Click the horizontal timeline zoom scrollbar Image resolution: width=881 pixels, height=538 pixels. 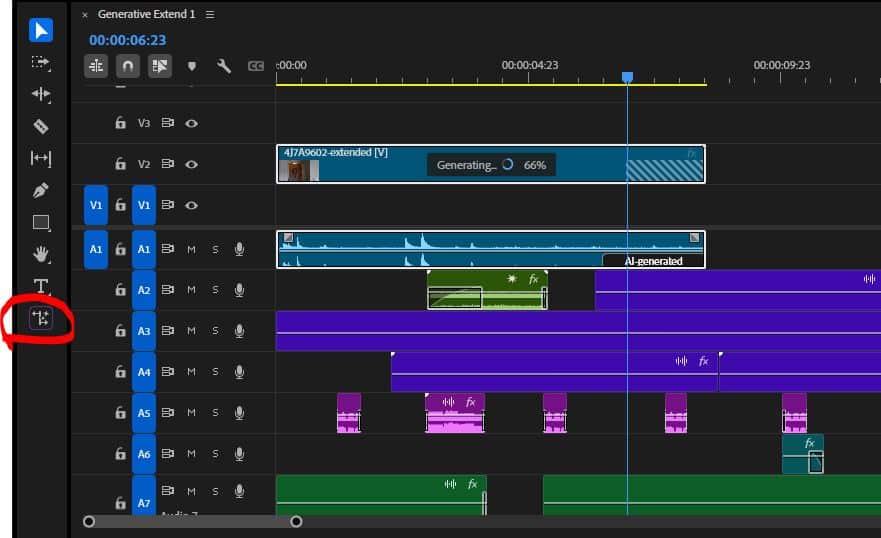coord(193,522)
